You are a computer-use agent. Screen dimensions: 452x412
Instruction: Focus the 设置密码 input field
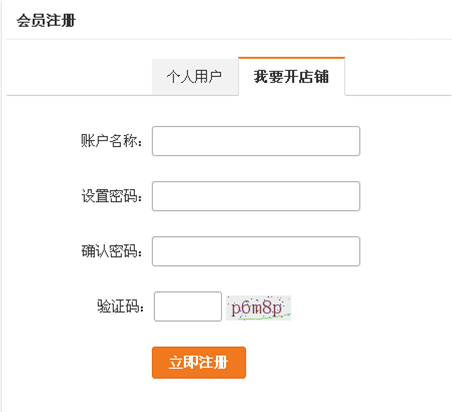click(256, 196)
